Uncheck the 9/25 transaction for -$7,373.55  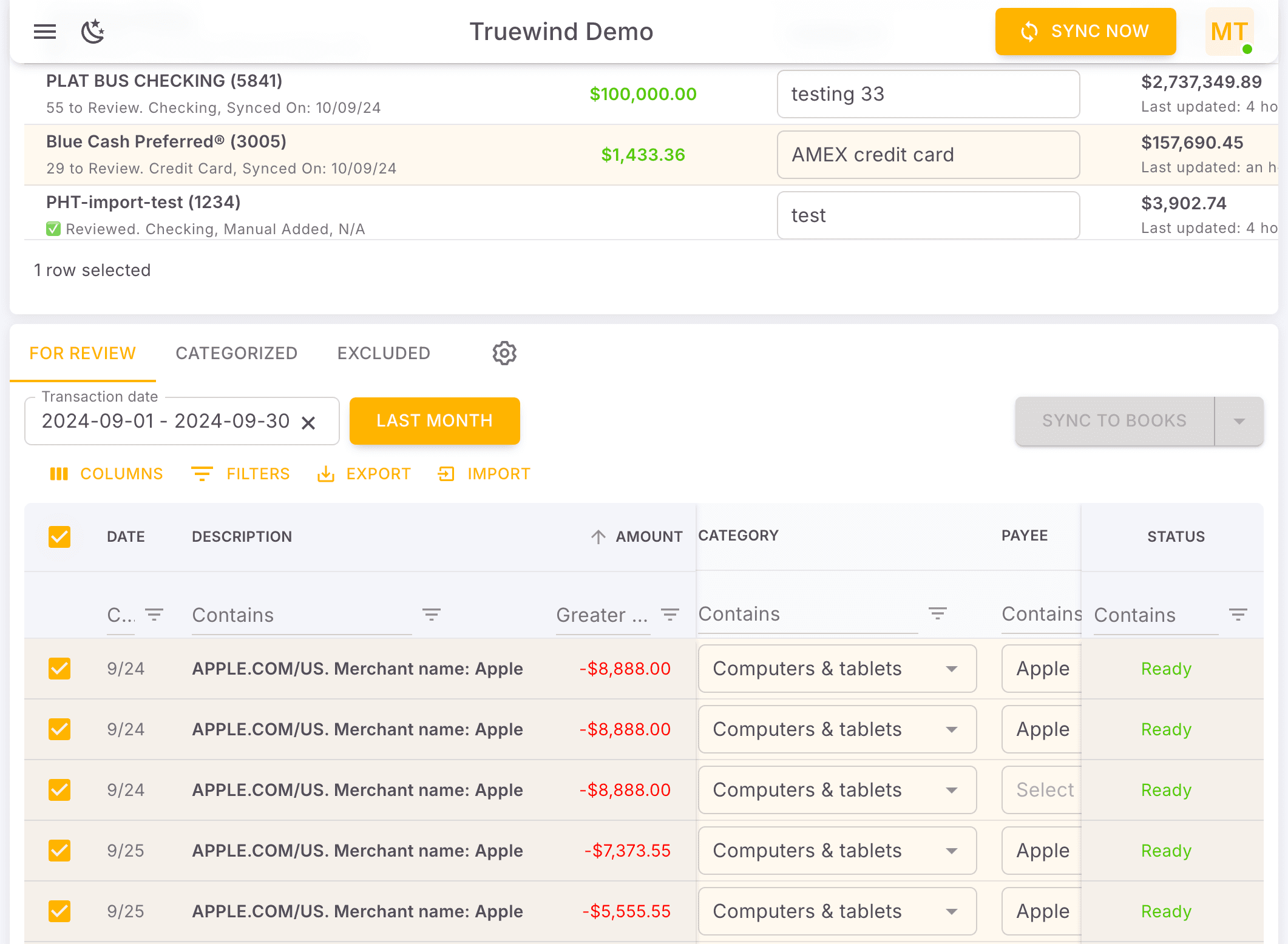pyautogui.click(x=59, y=851)
